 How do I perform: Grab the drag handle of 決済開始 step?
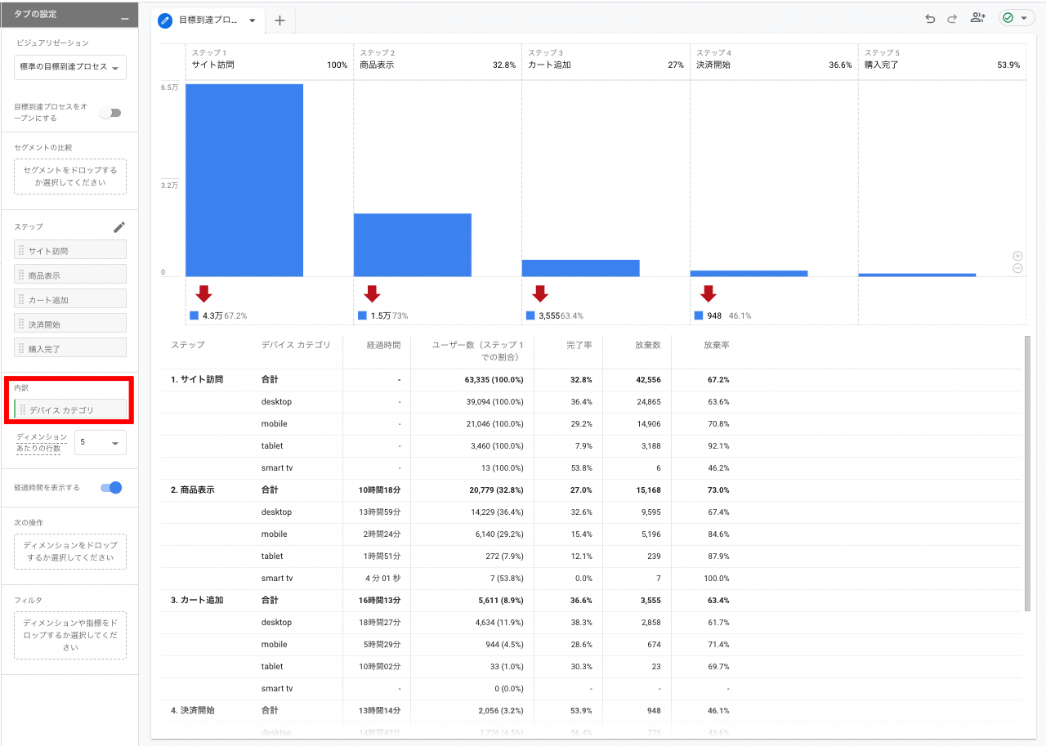(x=21, y=324)
